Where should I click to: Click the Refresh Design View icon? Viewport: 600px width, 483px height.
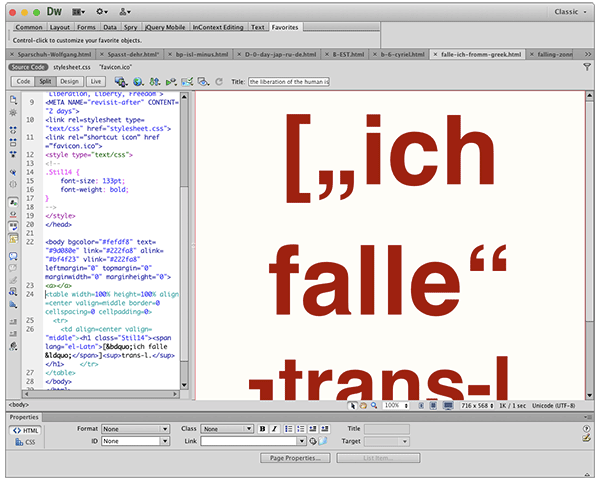[219, 82]
